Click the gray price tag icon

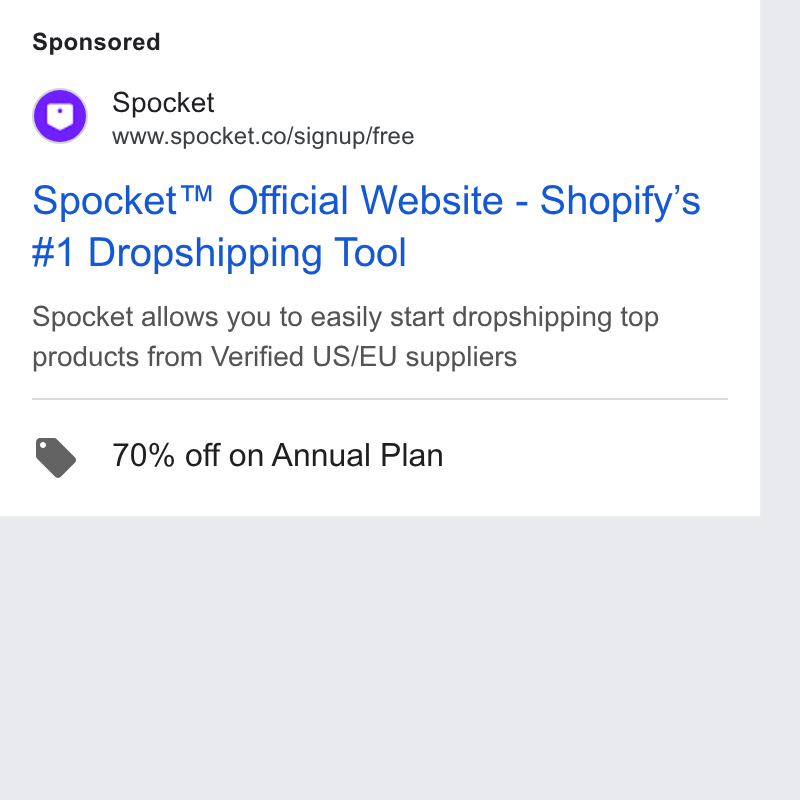(x=56, y=457)
